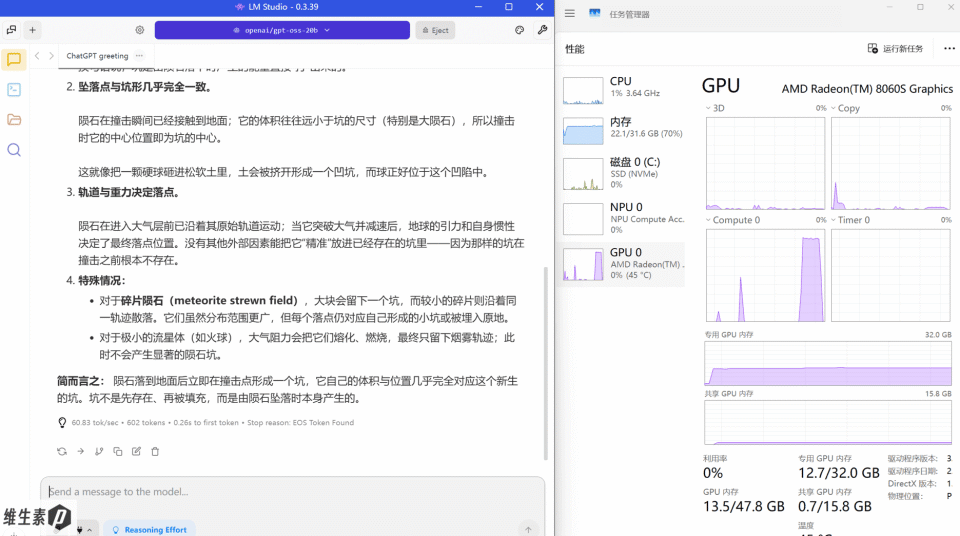Go forward with right chevron arrow
Image resolution: width=960 pixels, height=536 pixels.
click(x=51, y=56)
